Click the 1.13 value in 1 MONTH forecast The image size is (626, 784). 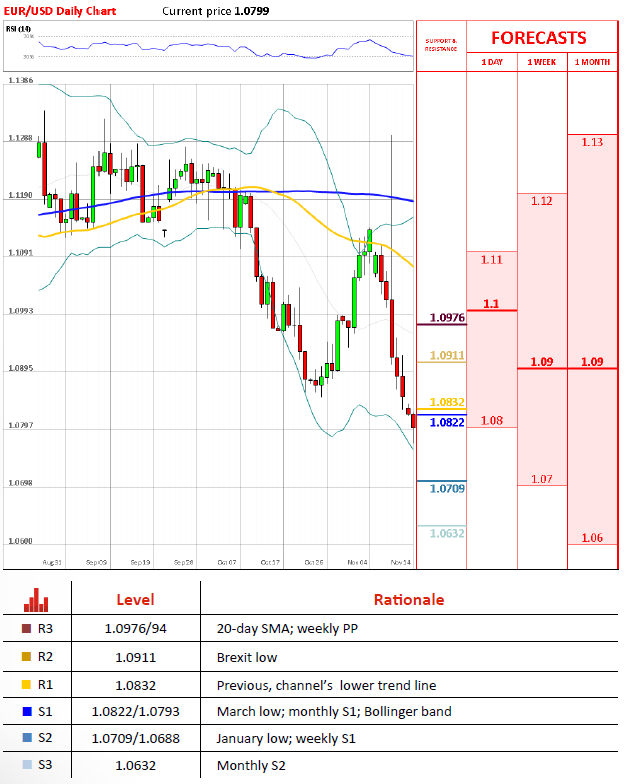coord(592,142)
